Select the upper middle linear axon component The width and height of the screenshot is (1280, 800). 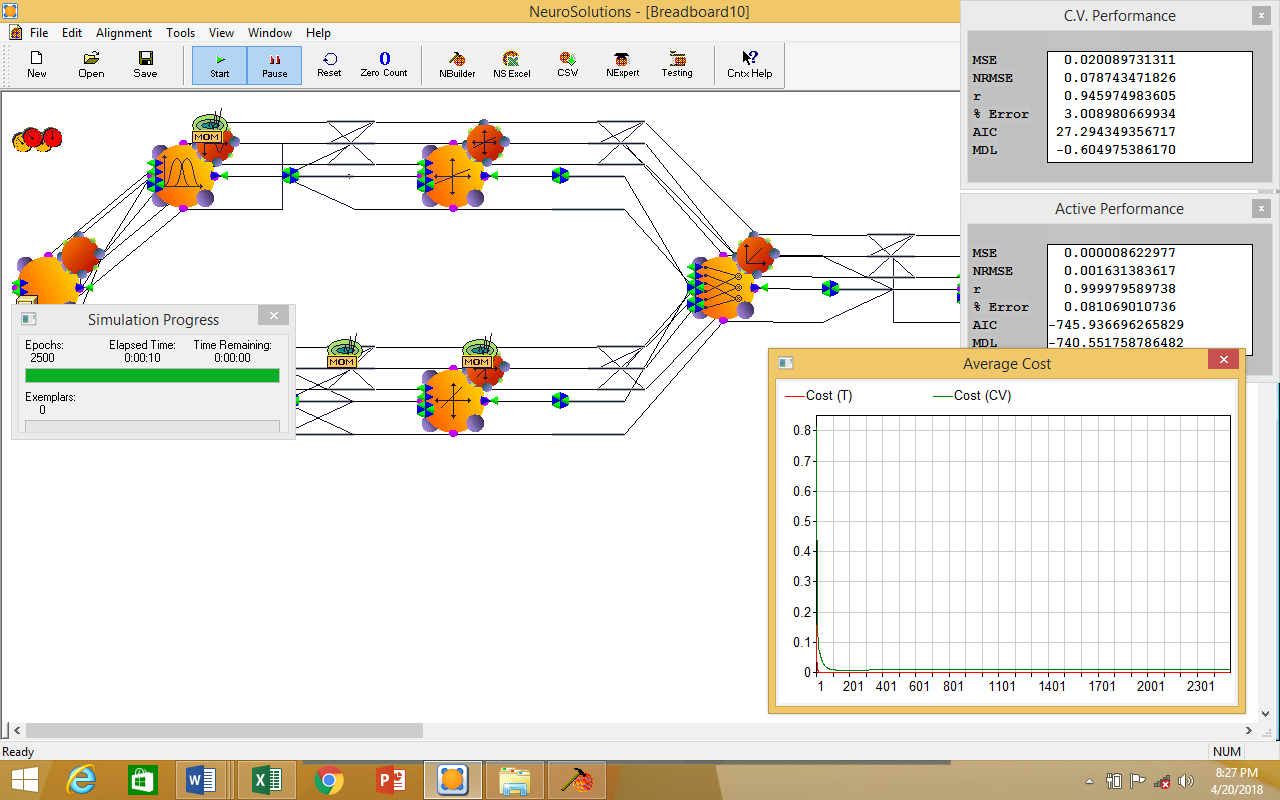pos(451,177)
